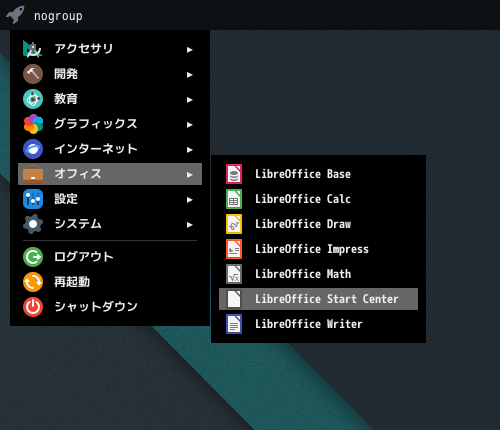The height and width of the screenshot is (430, 500).
Task: Click the sliders icon for 設定
Action: 33,199
